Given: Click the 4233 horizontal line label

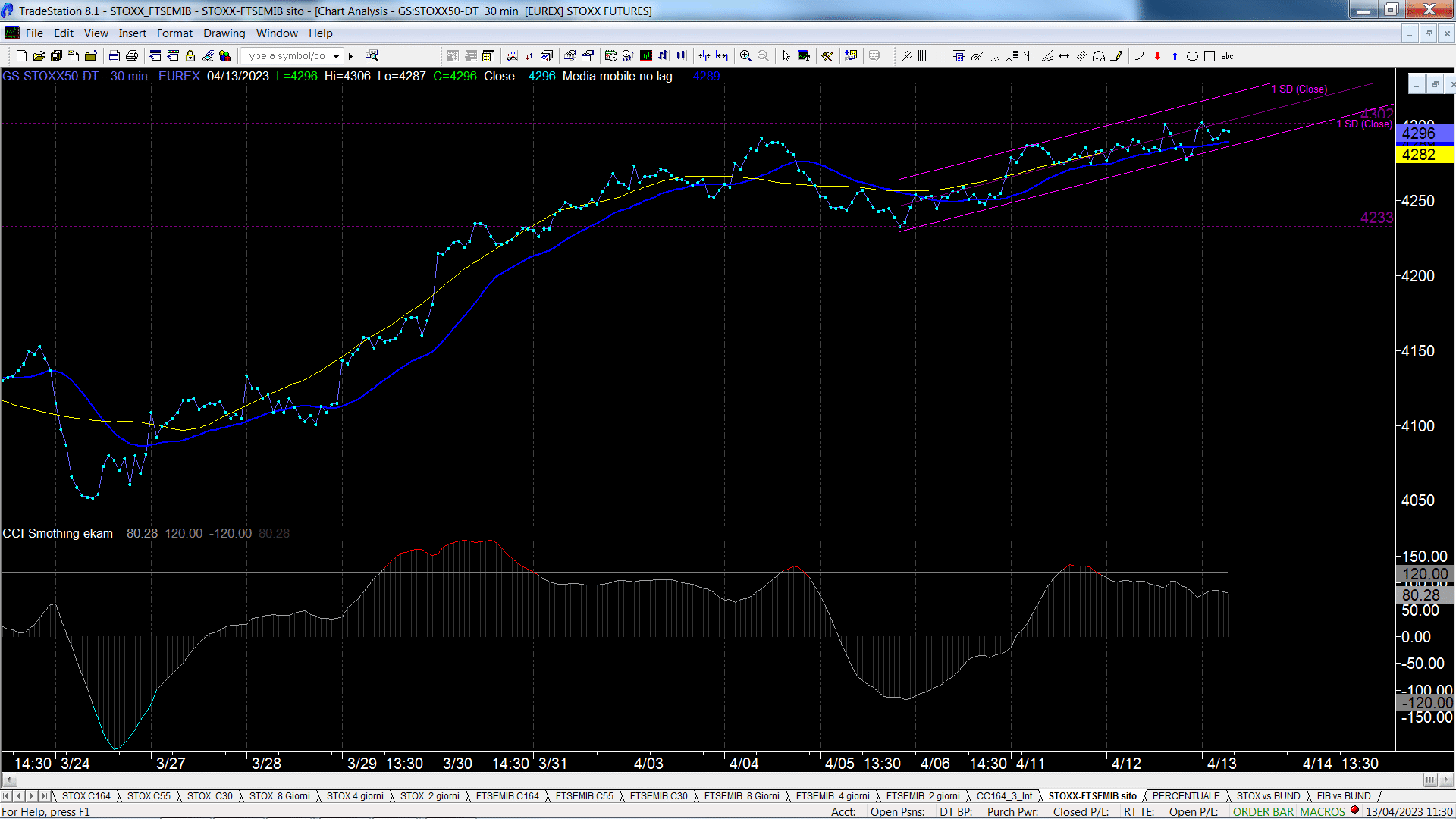Looking at the screenshot, I should point(1376,218).
